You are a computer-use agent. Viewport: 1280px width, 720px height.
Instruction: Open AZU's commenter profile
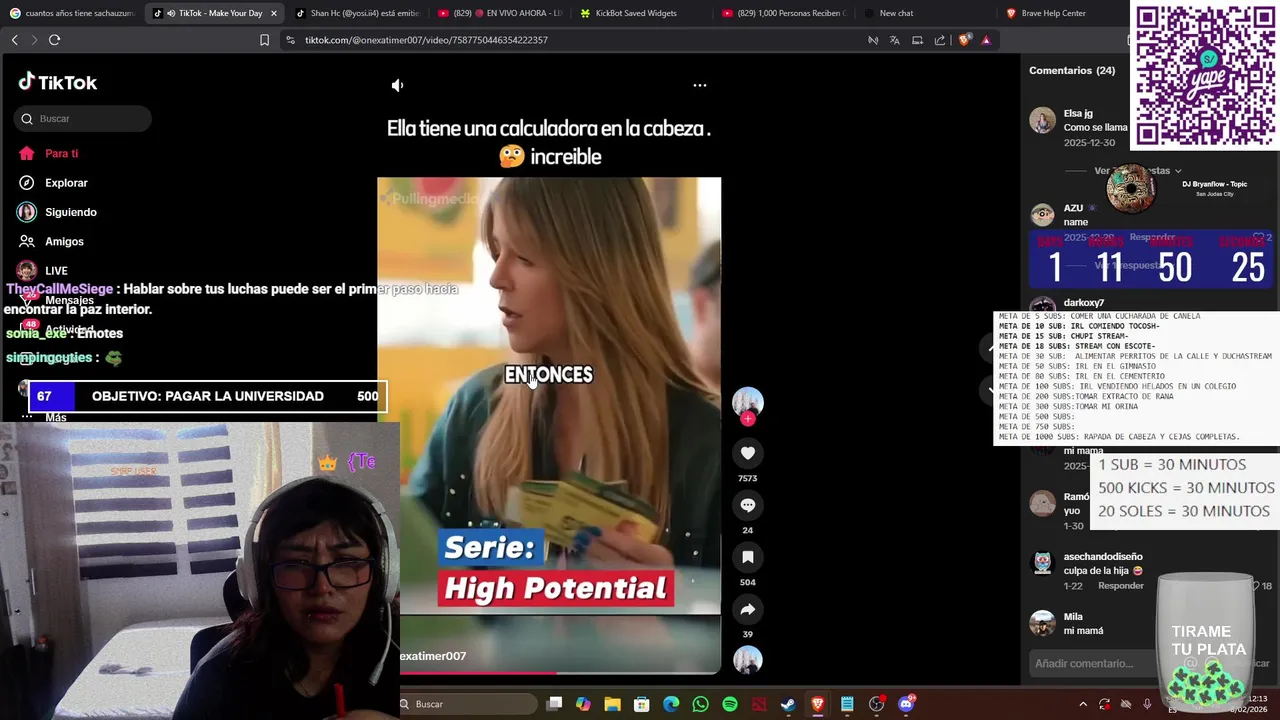tap(1073, 208)
